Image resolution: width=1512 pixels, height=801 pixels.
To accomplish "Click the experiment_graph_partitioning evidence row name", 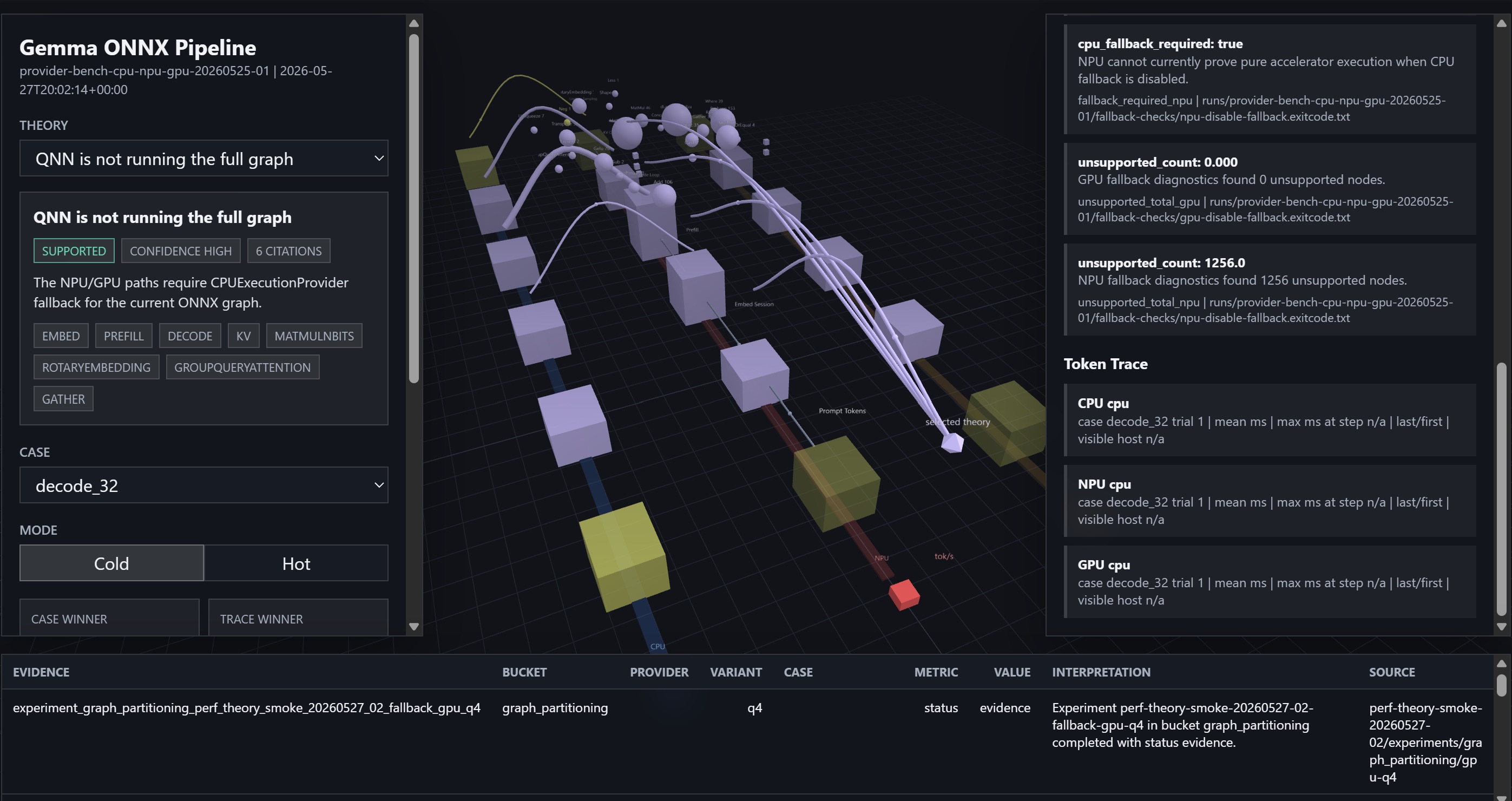I will point(247,708).
